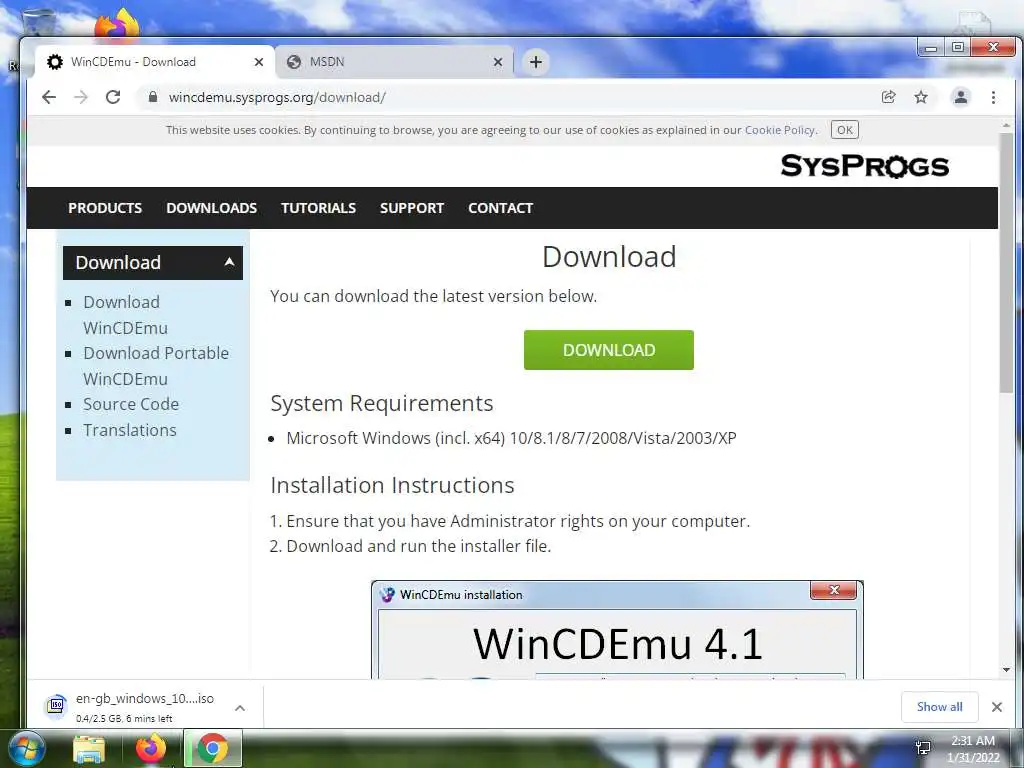Click the network tray icon
The image size is (1024, 768).
pos(923,748)
